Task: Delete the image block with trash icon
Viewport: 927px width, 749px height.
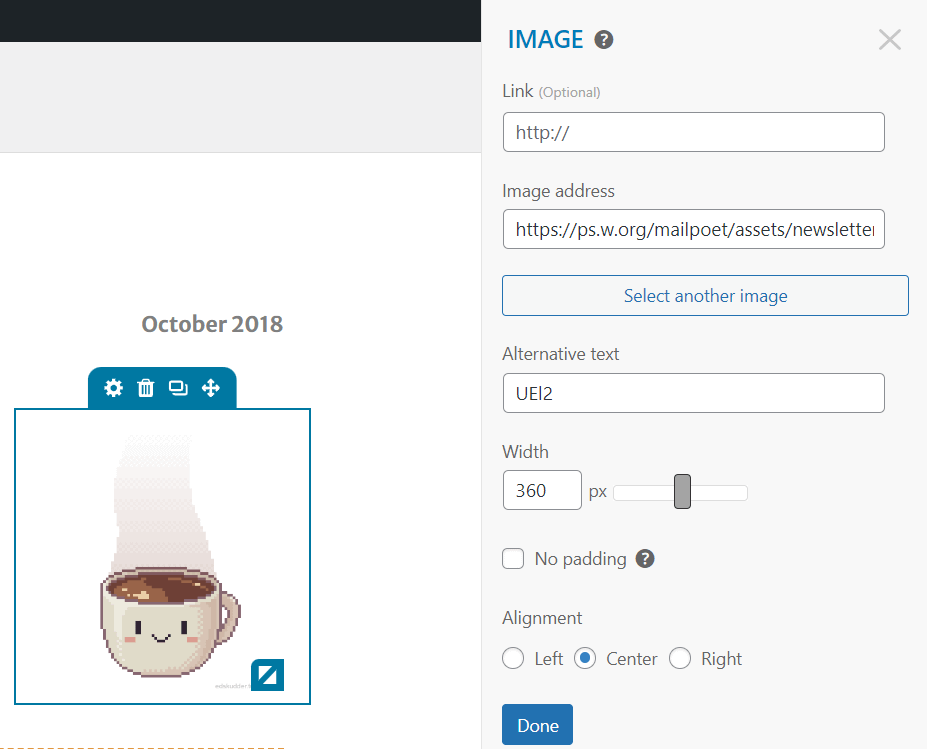Action: click(146, 388)
